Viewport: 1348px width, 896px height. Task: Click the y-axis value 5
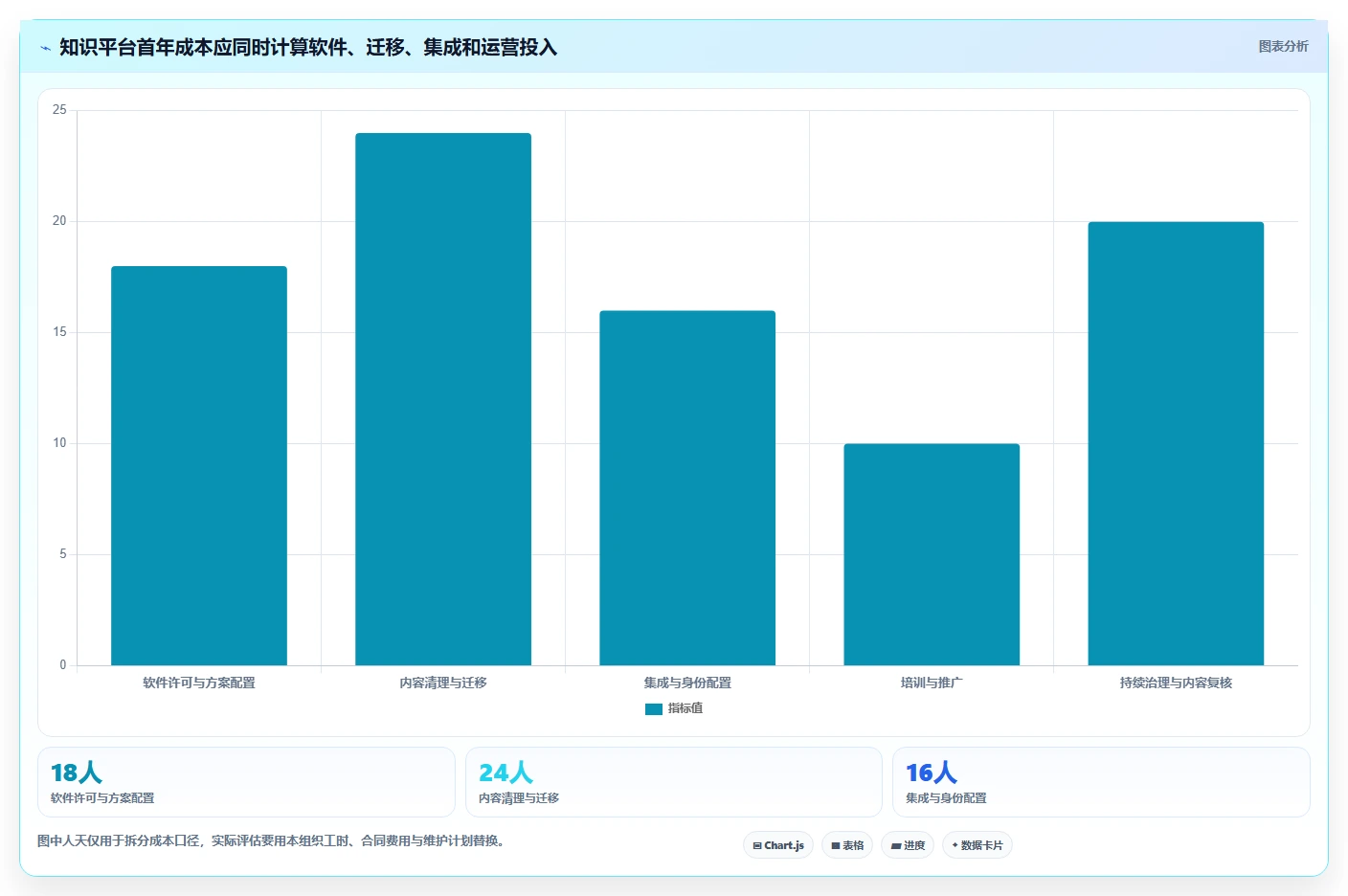63,554
